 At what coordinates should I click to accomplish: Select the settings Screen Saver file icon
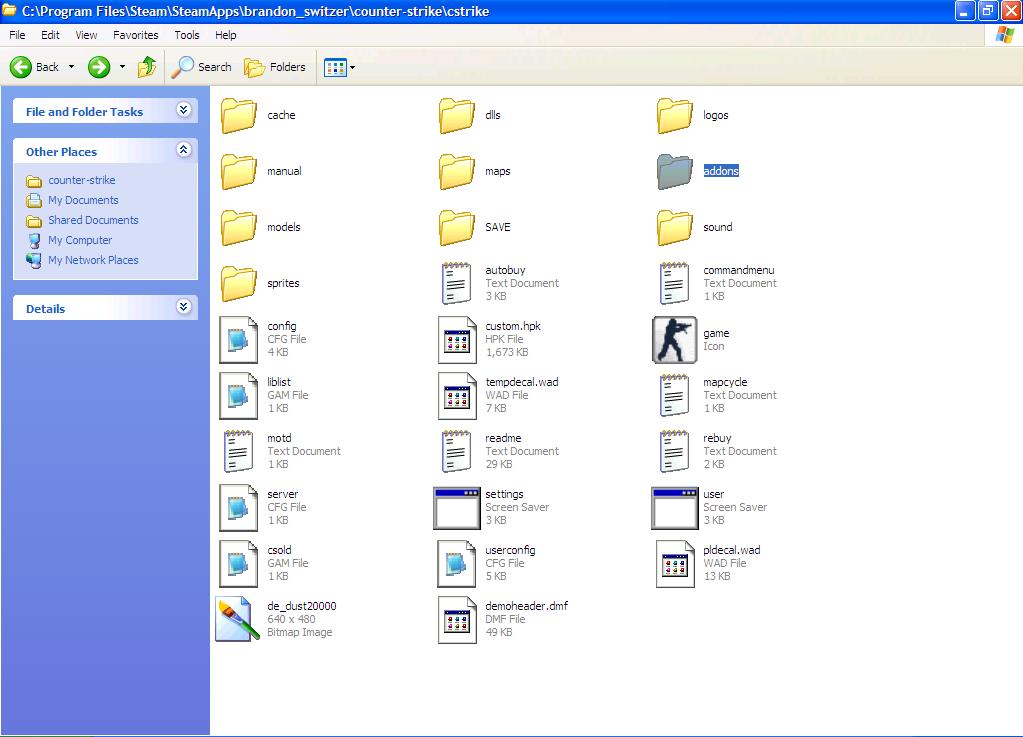click(x=457, y=508)
